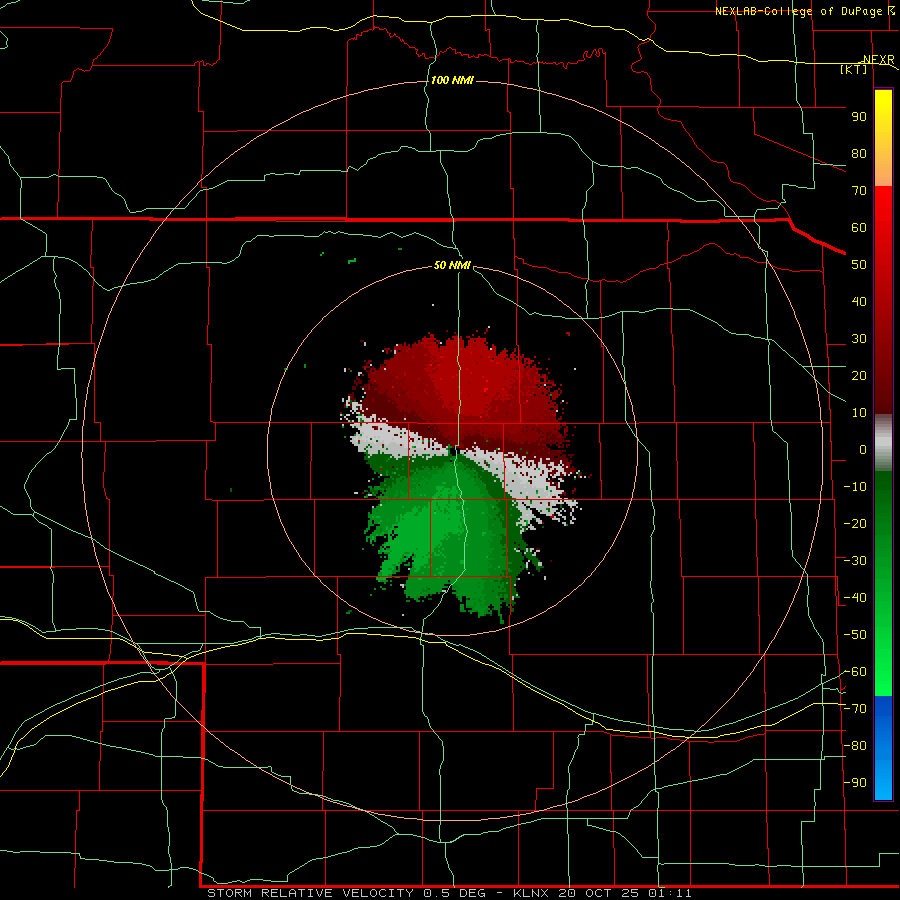Click the positive 40 value on velocity scale

(859, 301)
